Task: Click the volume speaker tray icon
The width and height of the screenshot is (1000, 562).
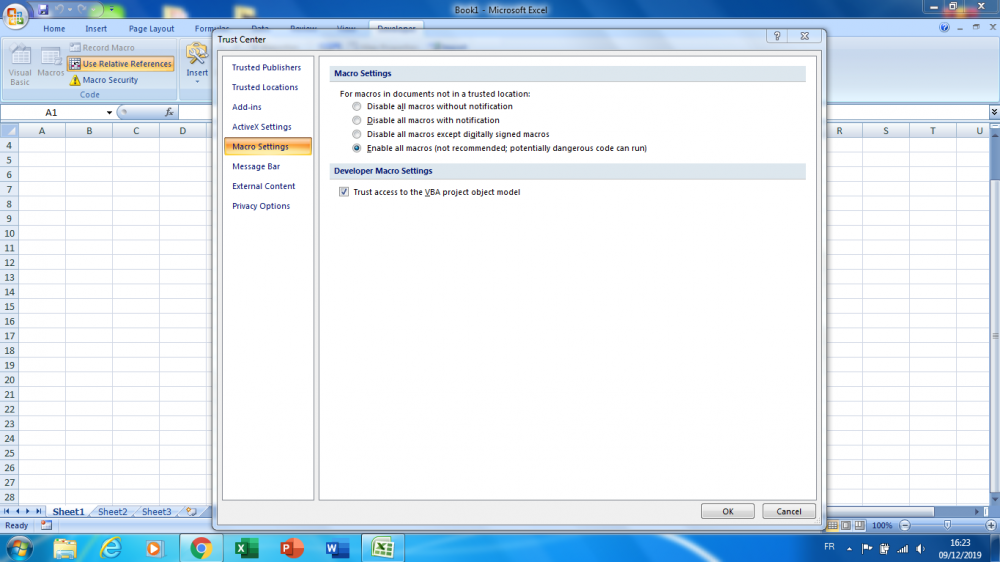Action: [x=920, y=549]
